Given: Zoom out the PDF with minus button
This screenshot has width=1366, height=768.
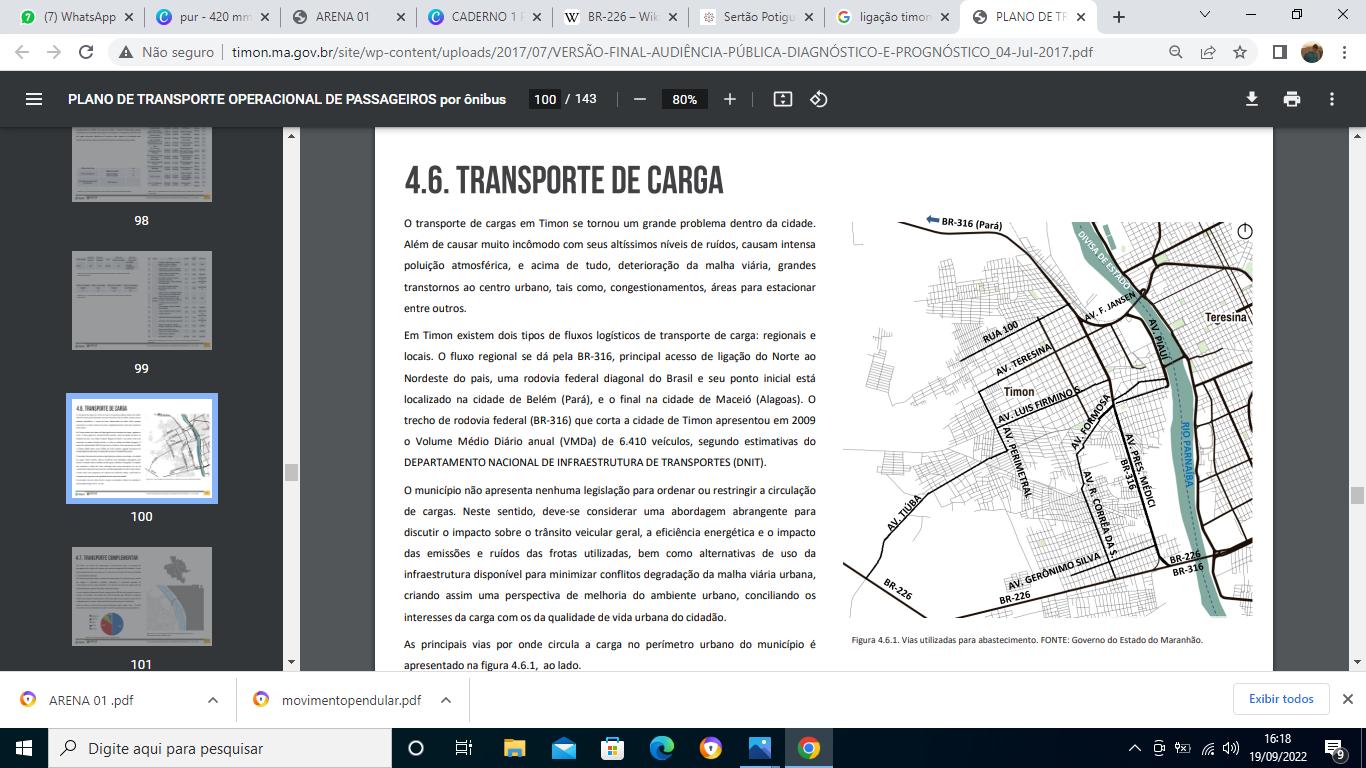Looking at the screenshot, I should pyautogui.click(x=640, y=99).
